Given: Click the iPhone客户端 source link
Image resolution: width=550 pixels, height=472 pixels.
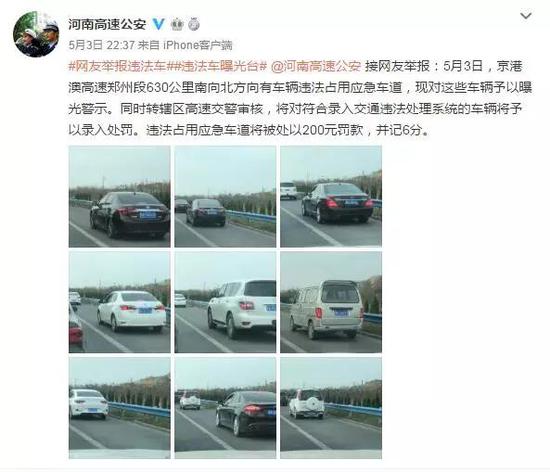Looking at the screenshot, I should [197, 45].
